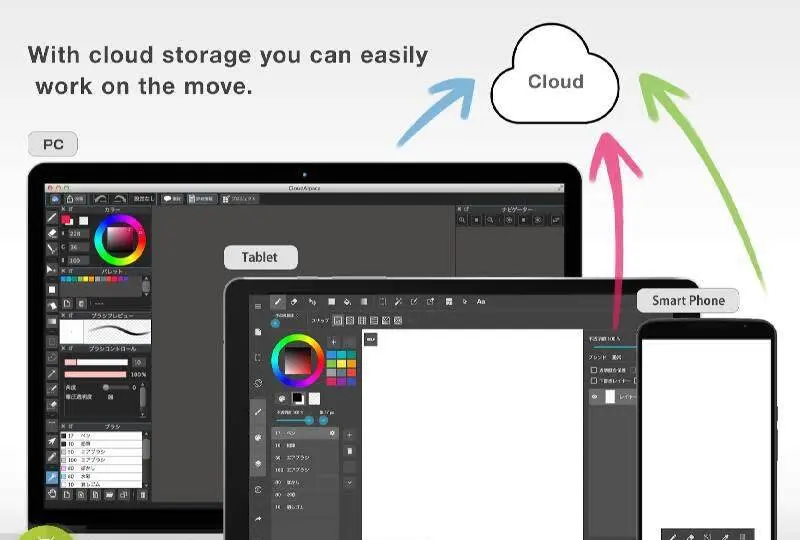Click the layers stack icon on tablet sidebar
The height and width of the screenshot is (540, 800).
pyautogui.click(x=258, y=463)
